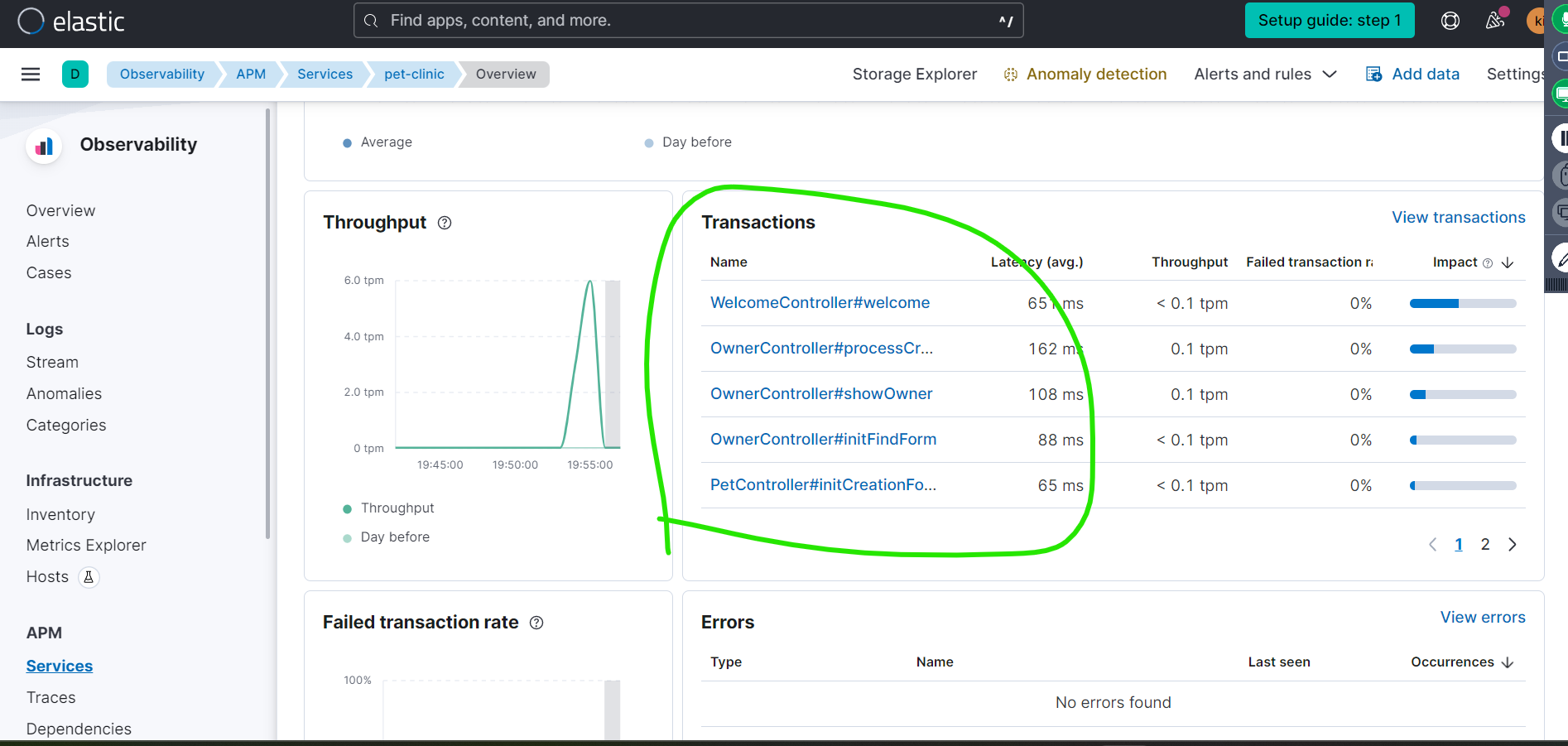Open the newsfeed celebration icon
The height and width of the screenshot is (746, 1568).
[1494, 21]
